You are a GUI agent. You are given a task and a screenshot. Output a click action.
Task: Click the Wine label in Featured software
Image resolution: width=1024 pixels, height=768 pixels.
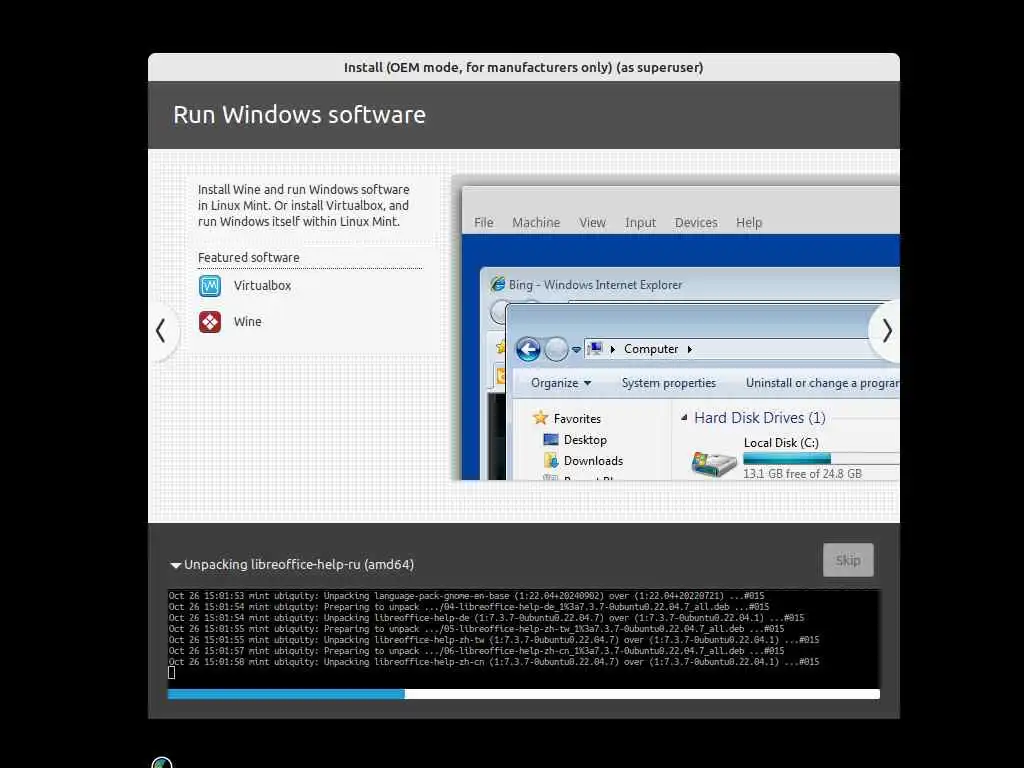point(248,322)
